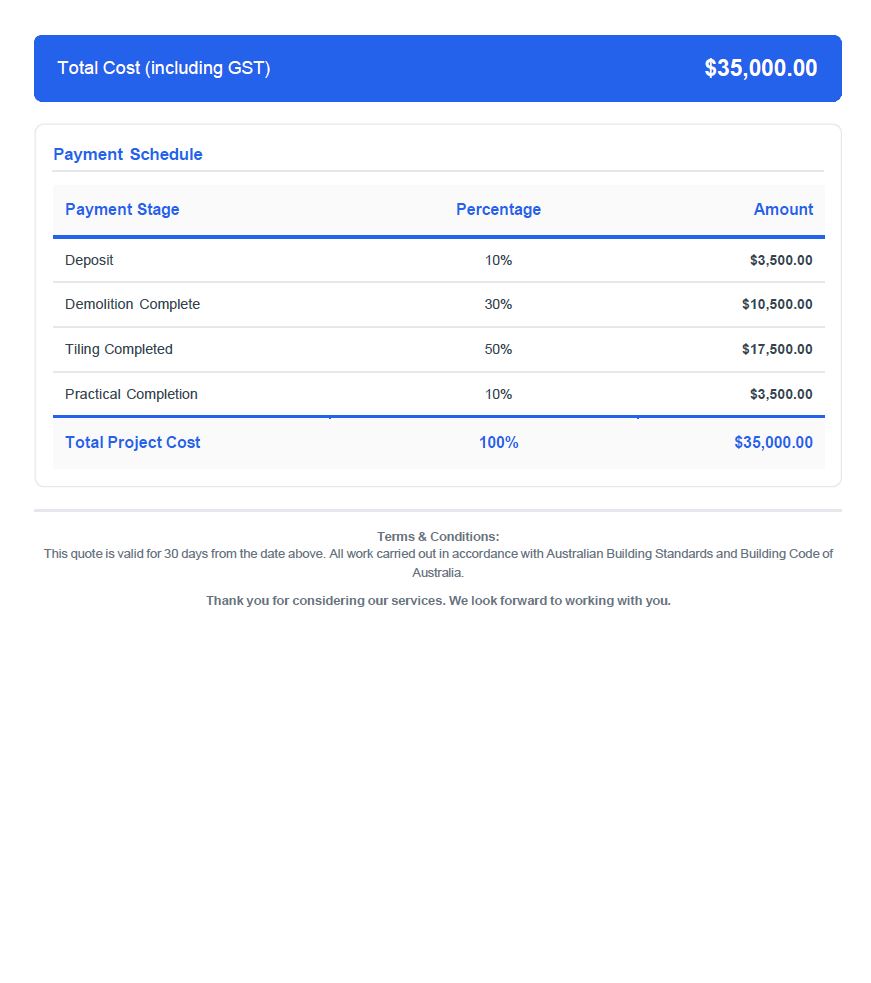Select the Practical Completion stage label
871x983 pixels.
click(131, 394)
